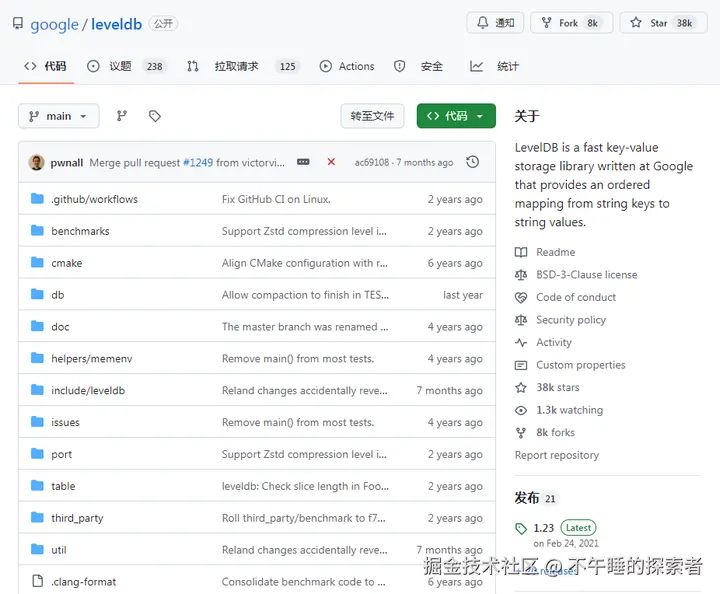Image resolution: width=720 pixels, height=594 pixels.
Task: Open pwnall author link
Action: coord(67,163)
